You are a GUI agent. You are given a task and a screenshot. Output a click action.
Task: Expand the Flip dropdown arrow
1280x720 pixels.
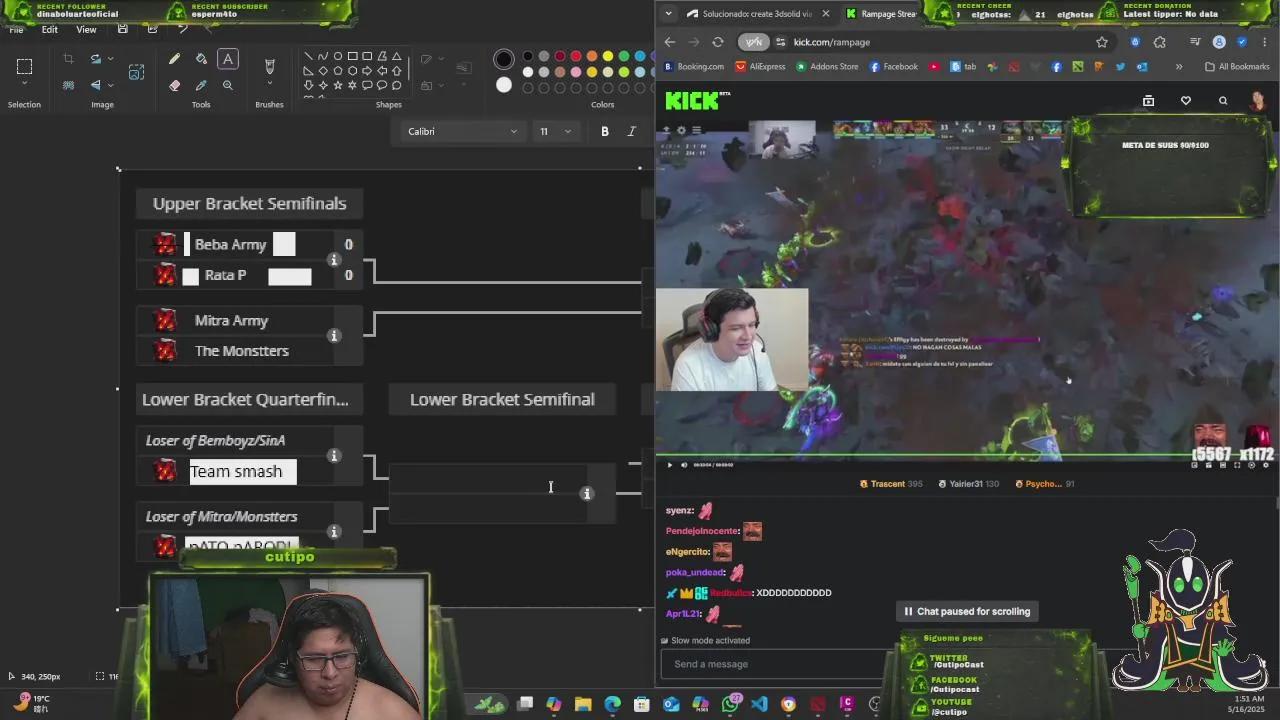(109, 85)
